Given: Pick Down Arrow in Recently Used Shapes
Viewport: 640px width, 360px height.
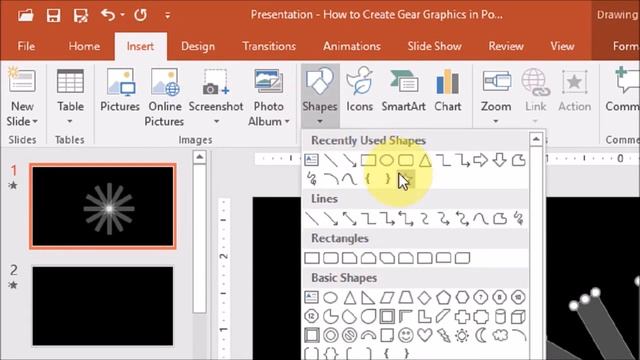Looking at the screenshot, I should pos(500,160).
